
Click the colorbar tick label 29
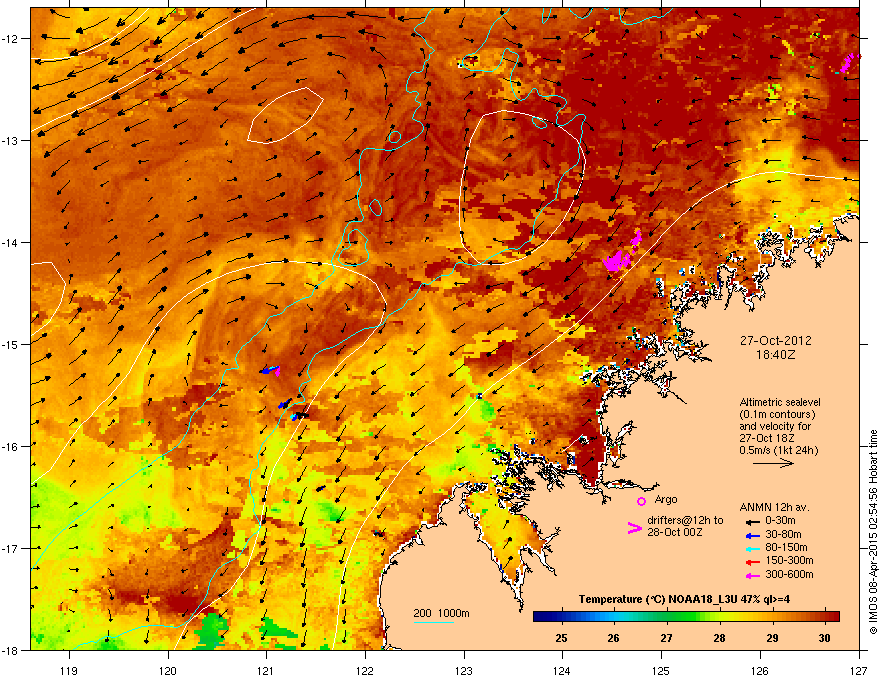[x=772, y=638]
